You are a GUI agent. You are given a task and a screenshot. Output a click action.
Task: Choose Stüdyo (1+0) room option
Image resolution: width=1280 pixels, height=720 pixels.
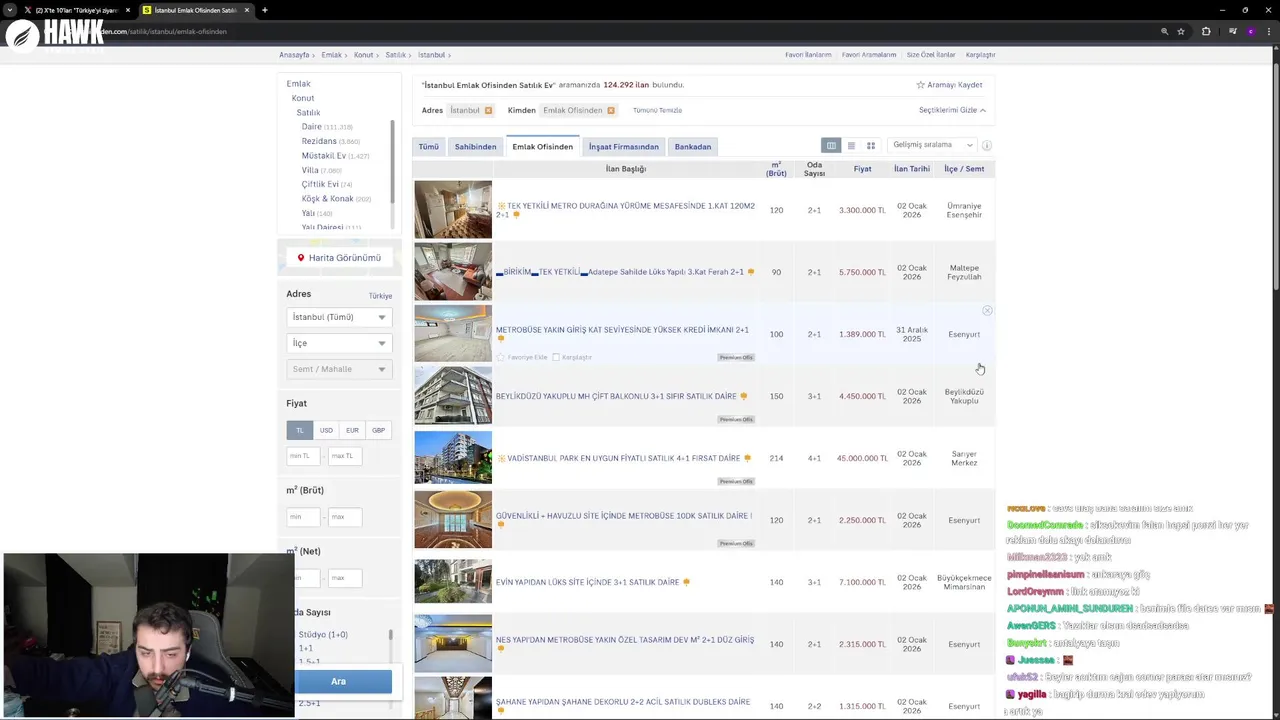click(323, 634)
